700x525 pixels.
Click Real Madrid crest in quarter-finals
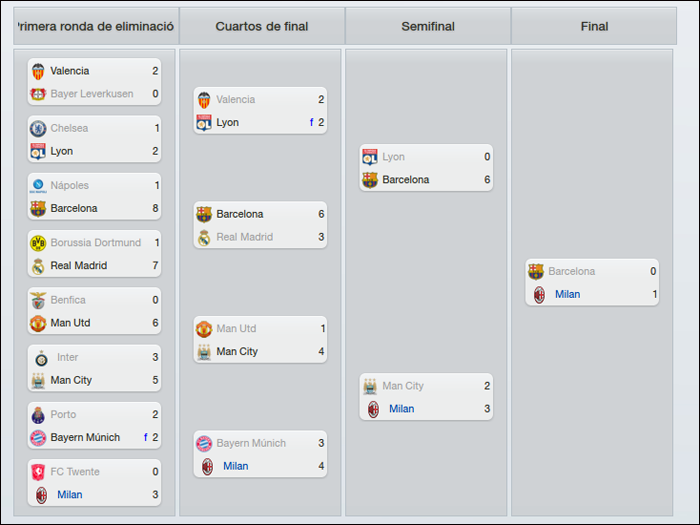pos(204,238)
